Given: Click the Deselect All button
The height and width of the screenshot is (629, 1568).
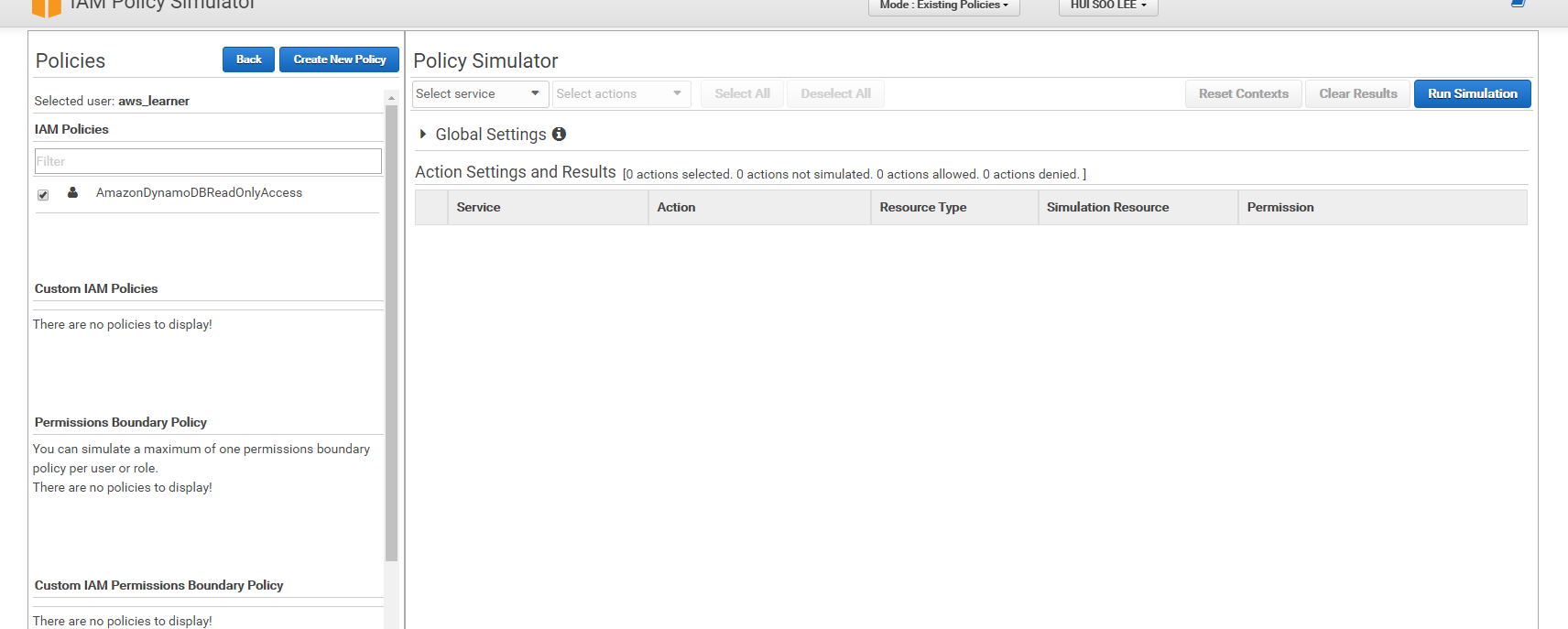Looking at the screenshot, I should tap(835, 93).
